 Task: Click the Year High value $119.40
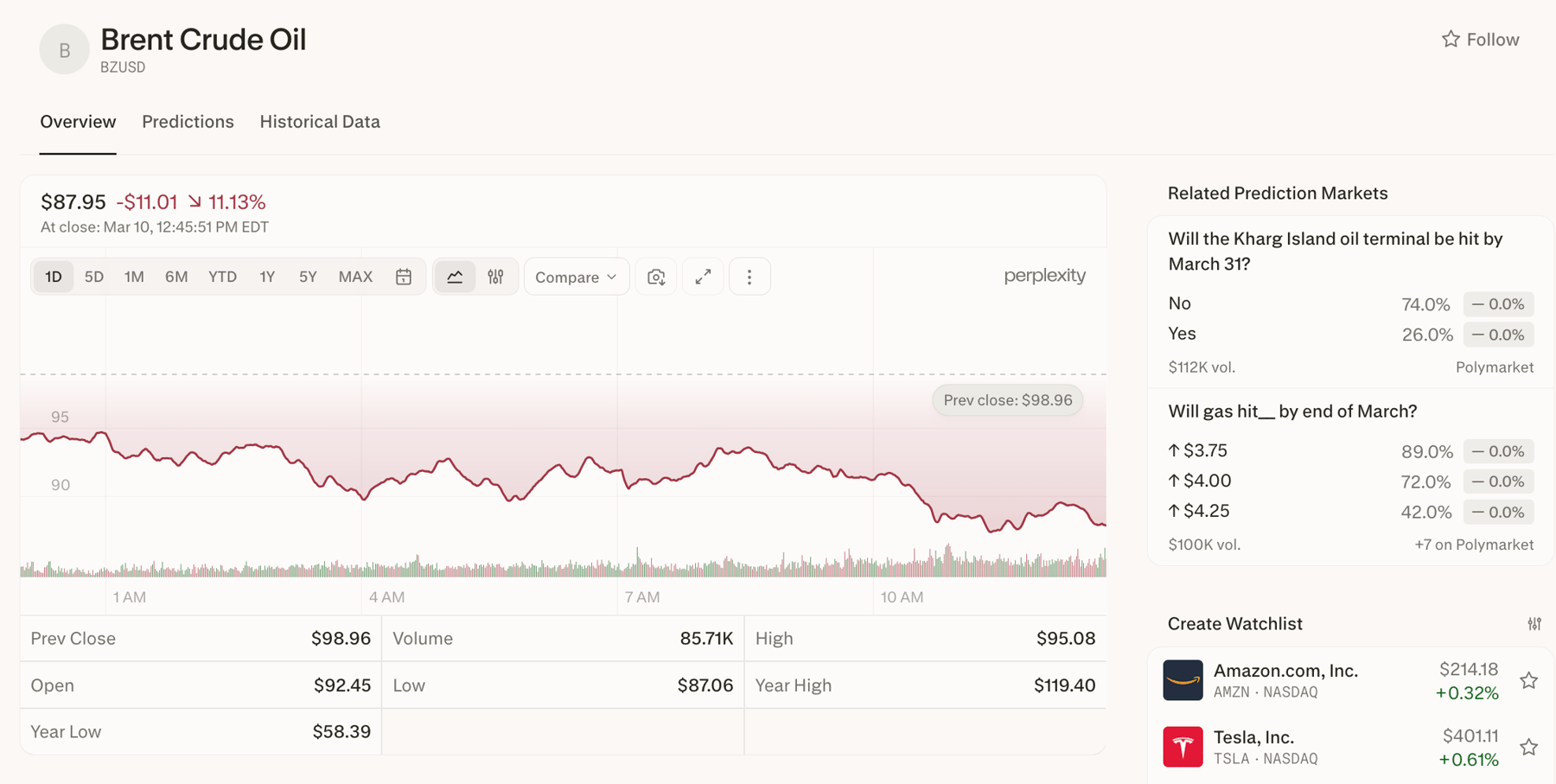pyautogui.click(x=1065, y=685)
